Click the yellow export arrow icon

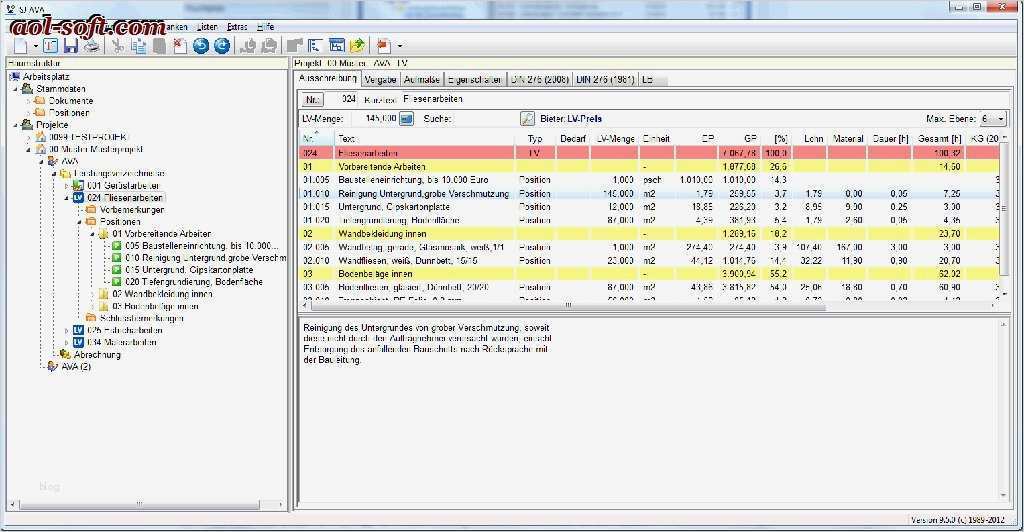click(357, 45)
